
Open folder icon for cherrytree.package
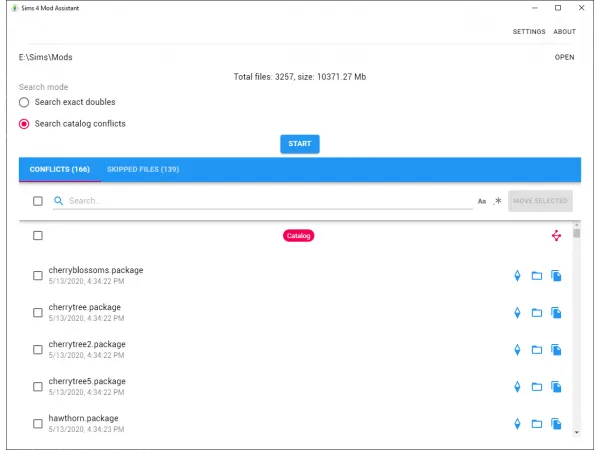click(x=536, y=313)
